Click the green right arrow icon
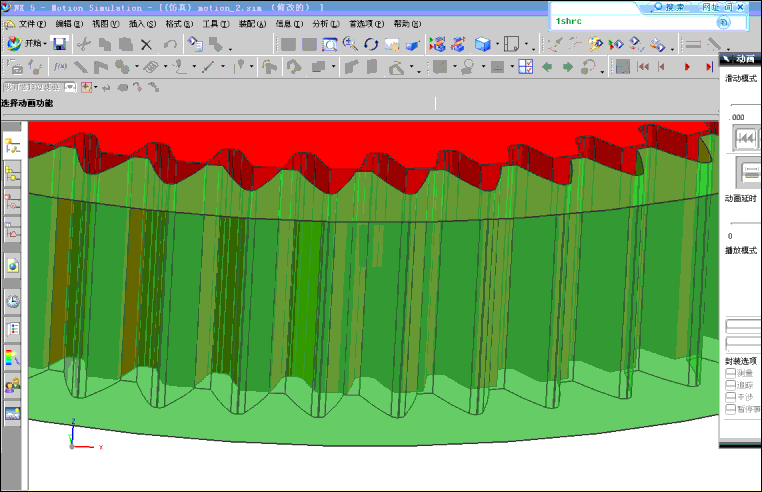The height and width of the screenshot is (492, 762). (x=568, y=67)
